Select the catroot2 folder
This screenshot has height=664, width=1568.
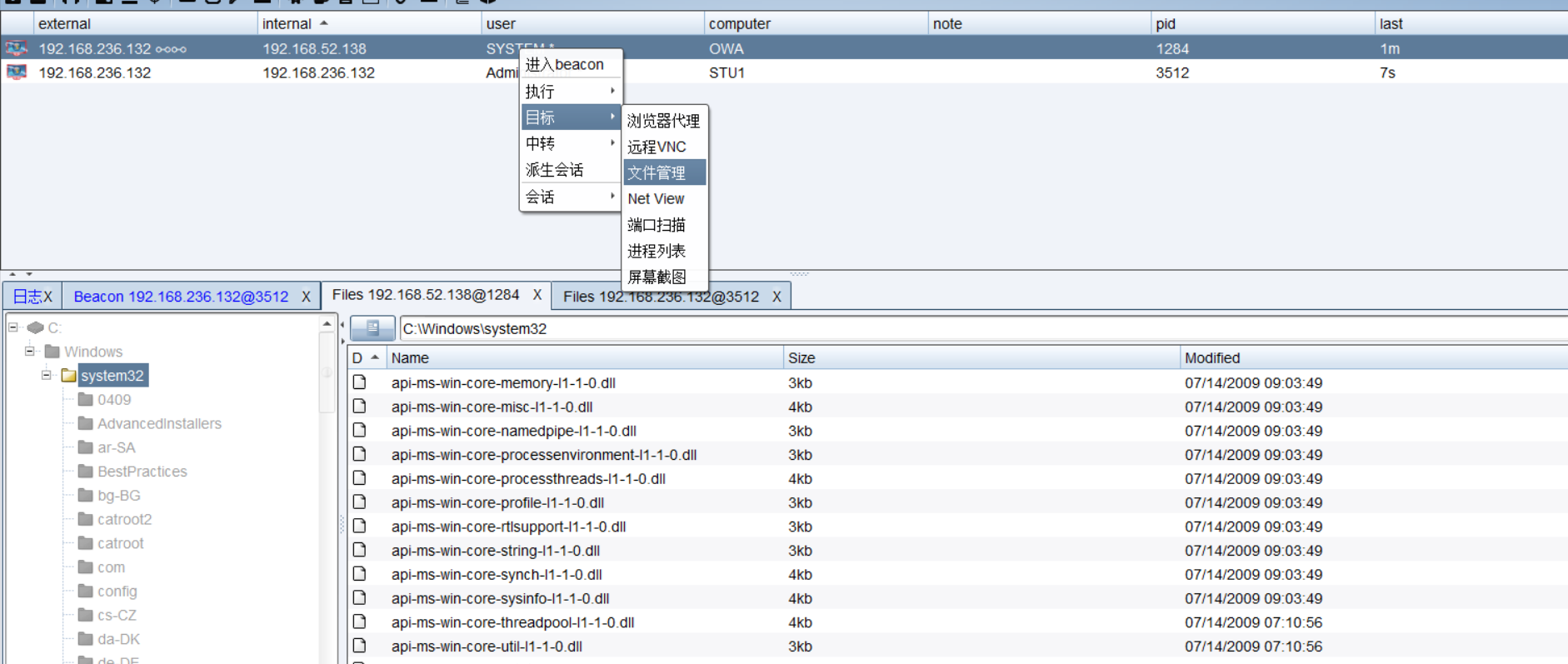[124, 519]
